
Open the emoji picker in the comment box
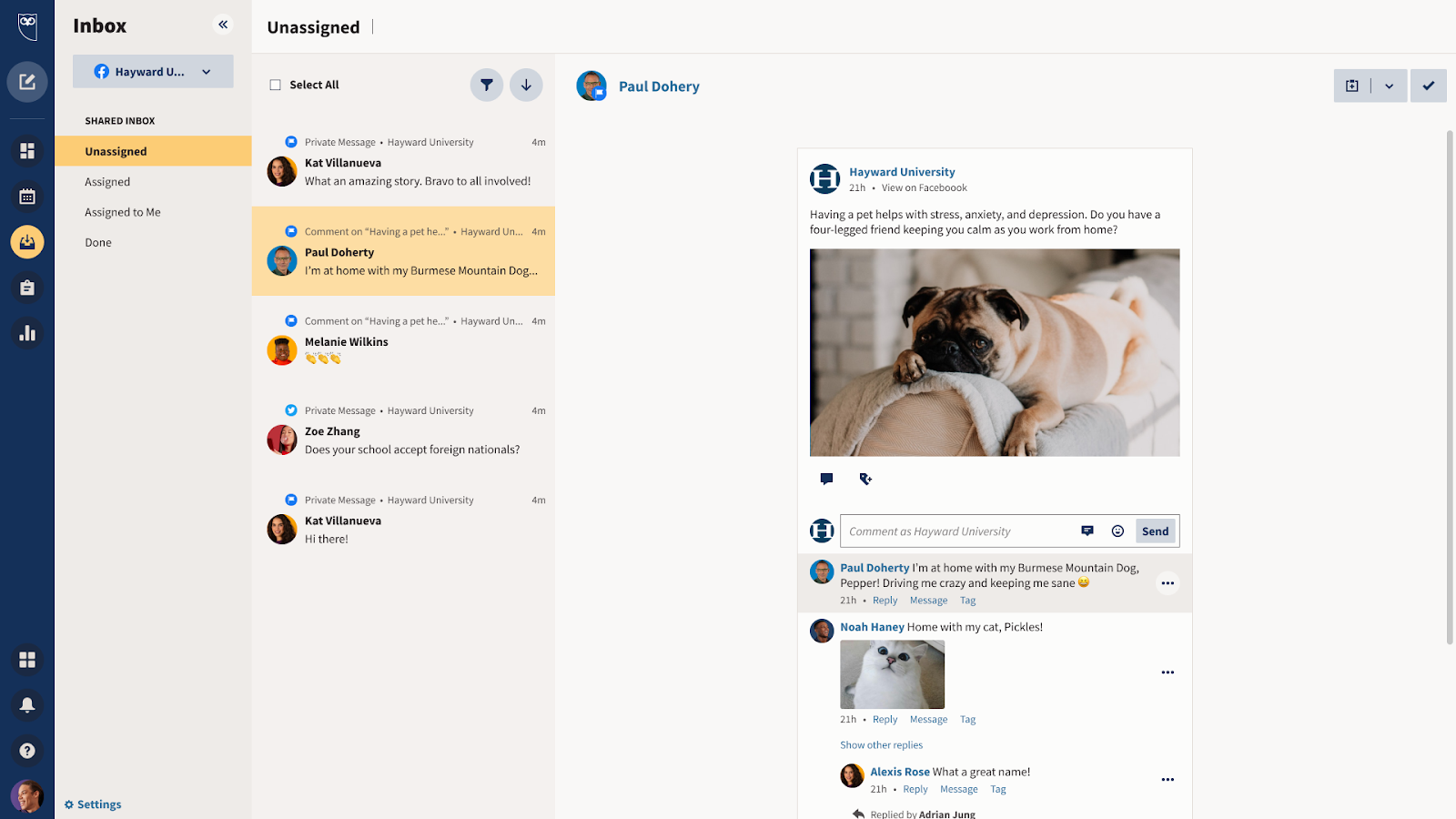(1117, 531)
